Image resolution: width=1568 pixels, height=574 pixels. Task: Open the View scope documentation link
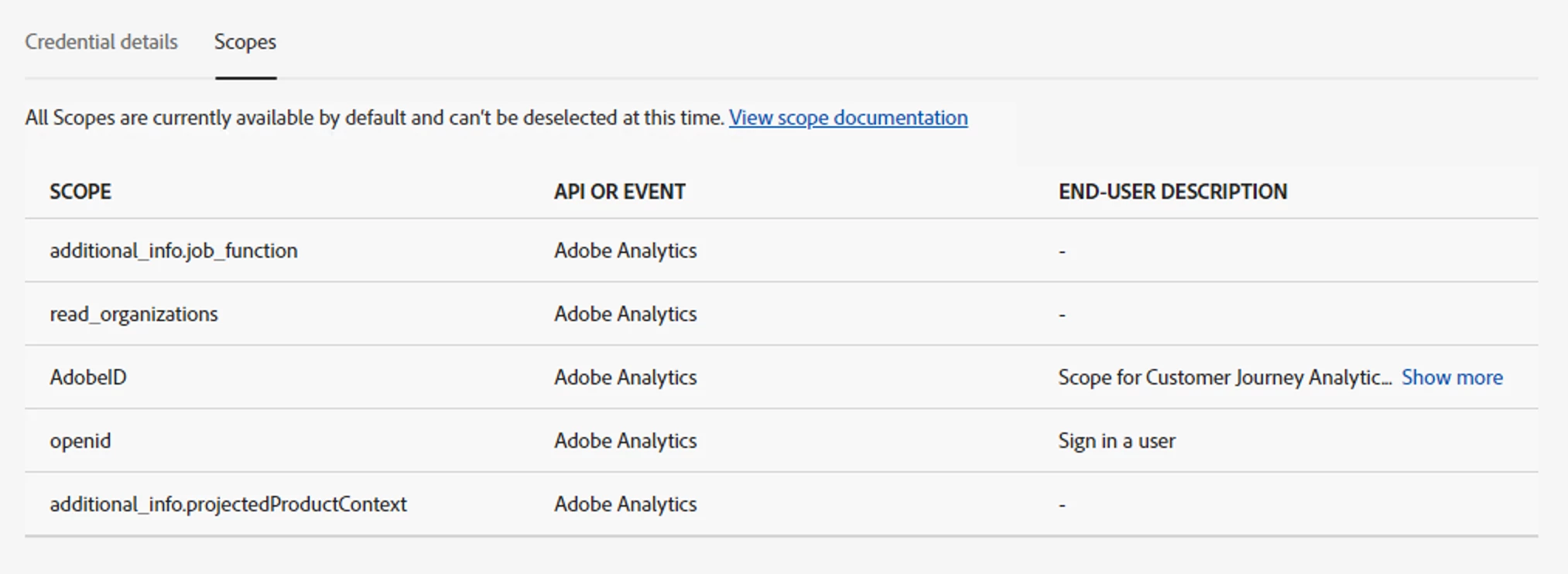pos(847,118)
